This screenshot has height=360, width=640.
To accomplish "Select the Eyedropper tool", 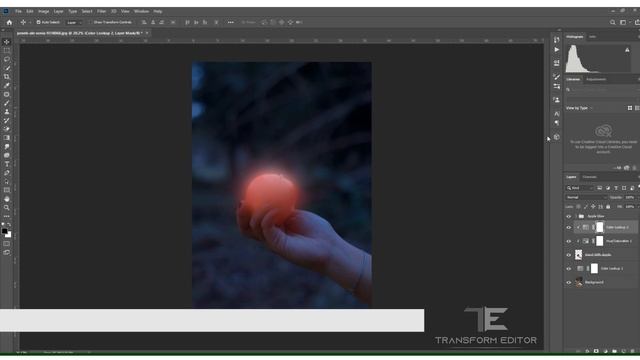I will [x=7, y=85].
